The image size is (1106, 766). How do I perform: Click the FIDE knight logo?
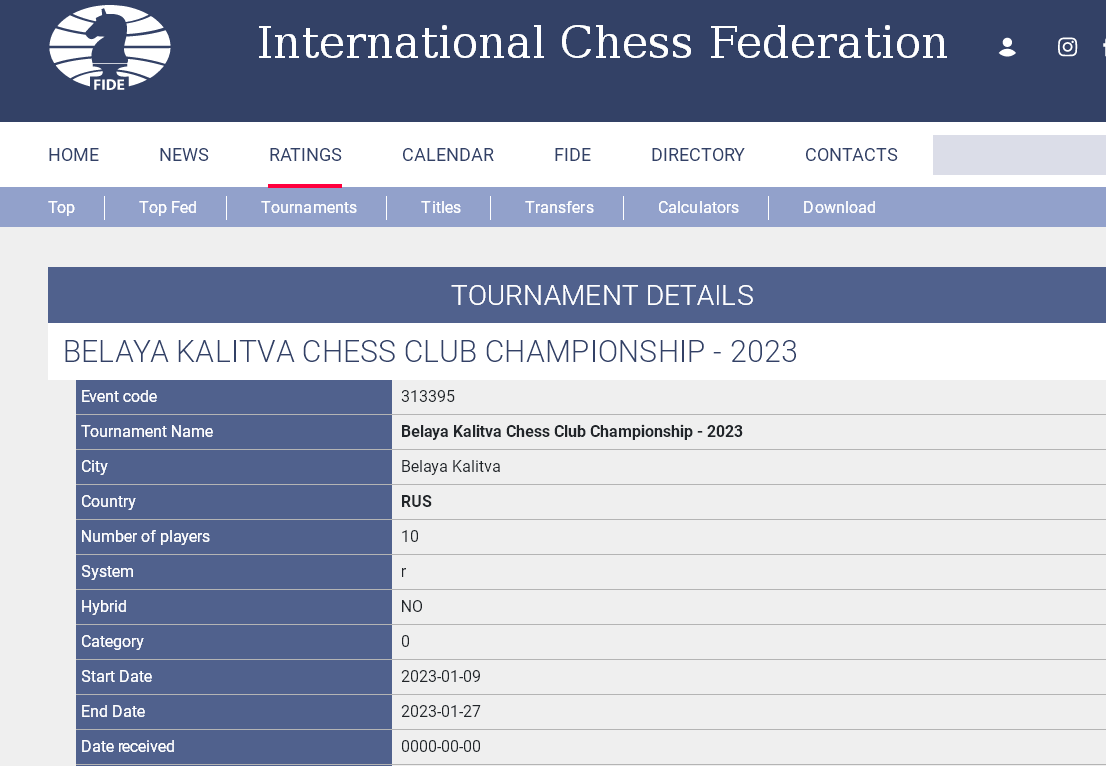(109, 48)
